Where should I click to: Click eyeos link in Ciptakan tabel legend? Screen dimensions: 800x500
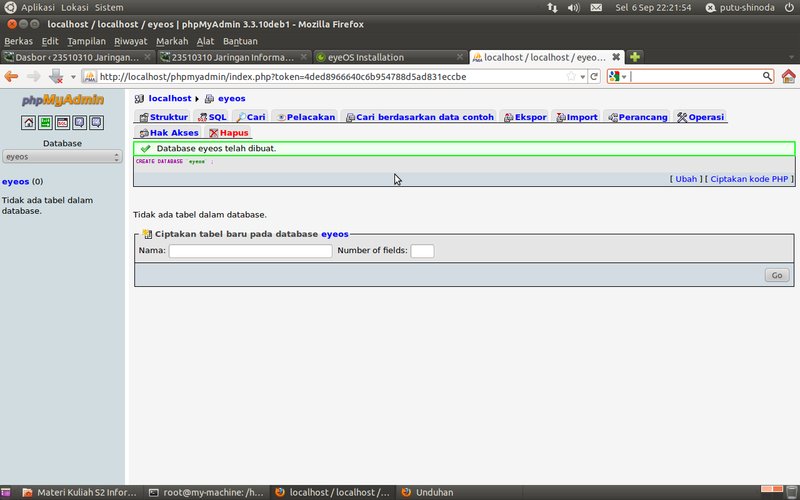point(335,234)
